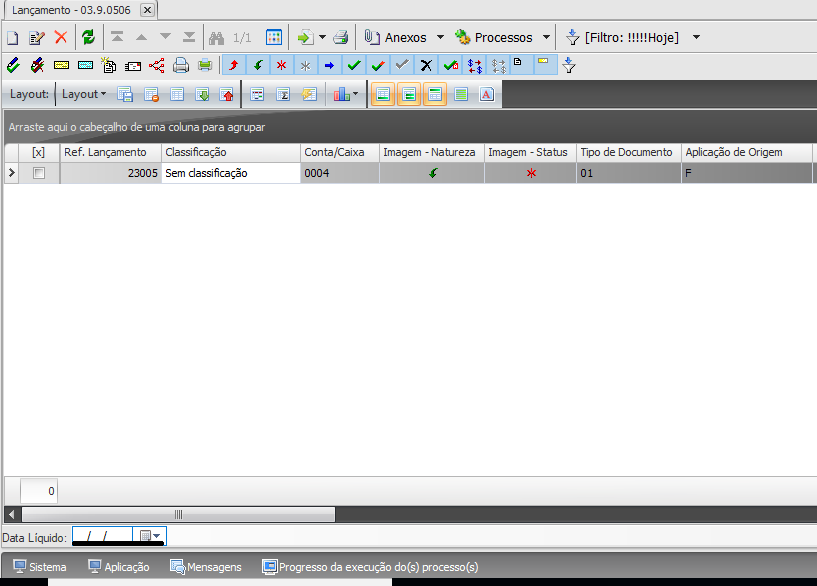Click the copy document with star icon
The width and height of the screenshot is (817, 586).
pyautogui.click(x=108, y=65)
